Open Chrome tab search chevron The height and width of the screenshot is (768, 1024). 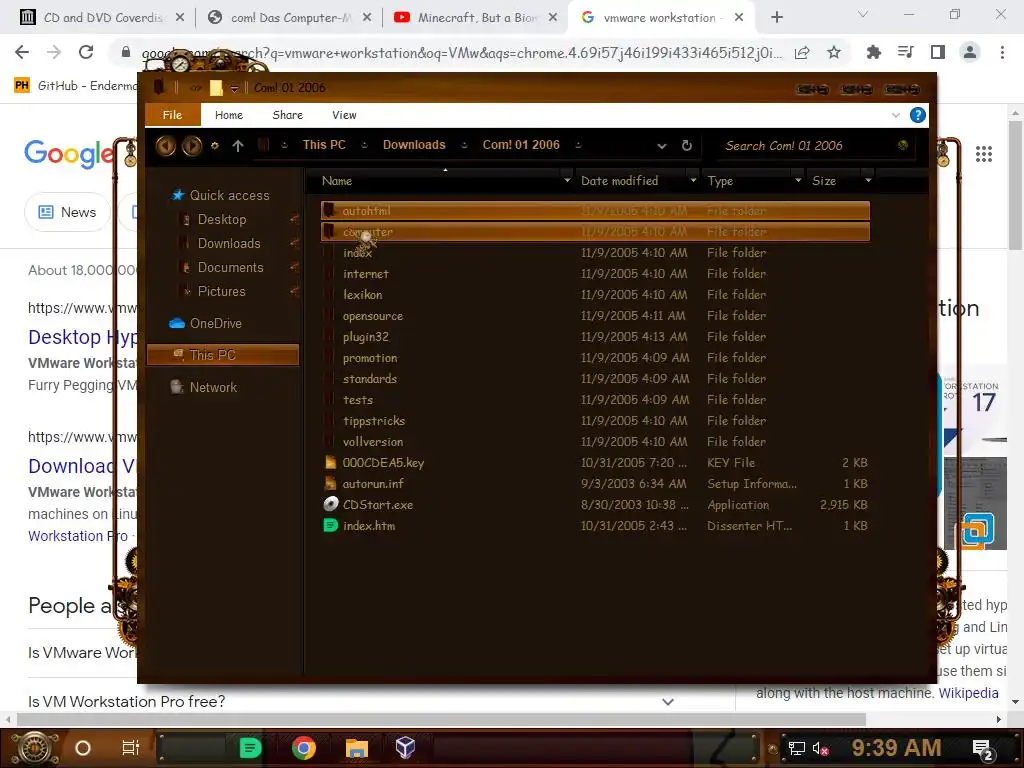(863, 14)
